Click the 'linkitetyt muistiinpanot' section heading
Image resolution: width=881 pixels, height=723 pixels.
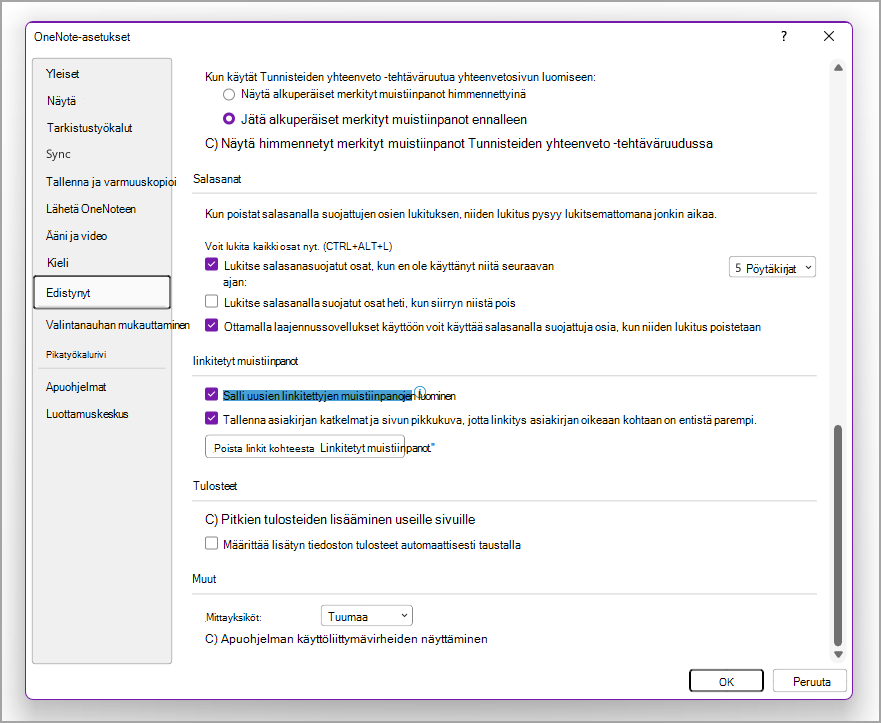(245, 361)
